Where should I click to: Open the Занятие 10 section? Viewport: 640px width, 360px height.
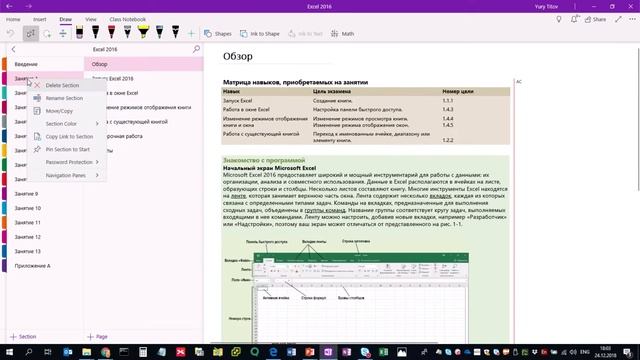45,208
